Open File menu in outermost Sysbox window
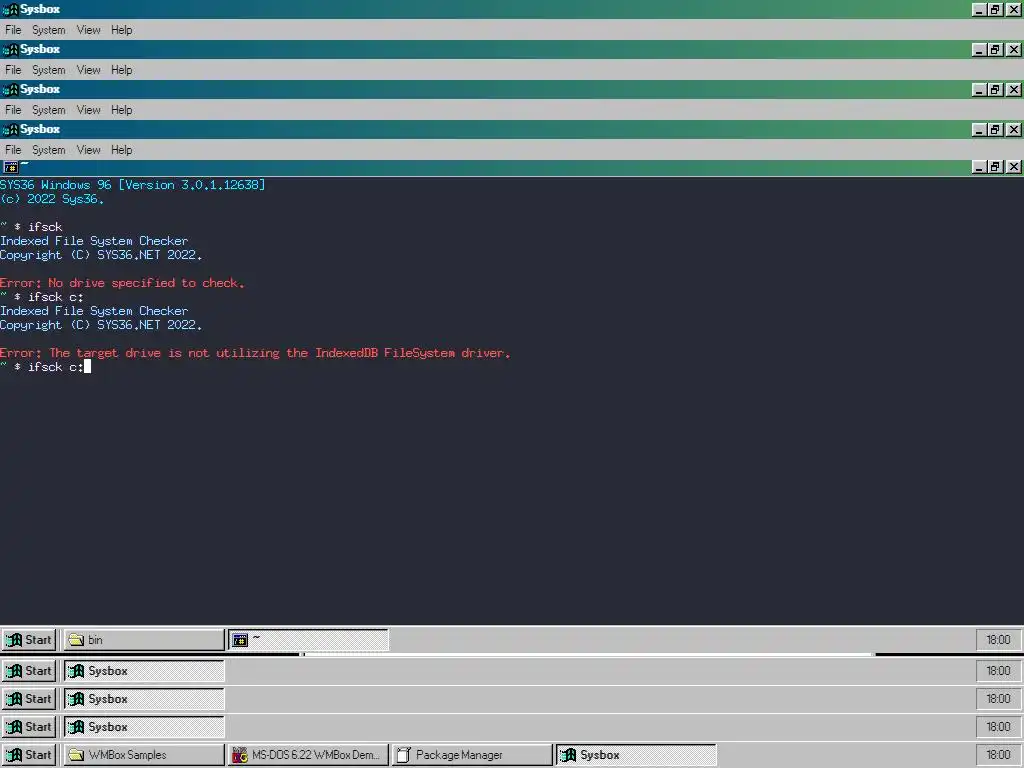Screen dimensions: 1024x768 pyautogui.click(x=13, y=30)
